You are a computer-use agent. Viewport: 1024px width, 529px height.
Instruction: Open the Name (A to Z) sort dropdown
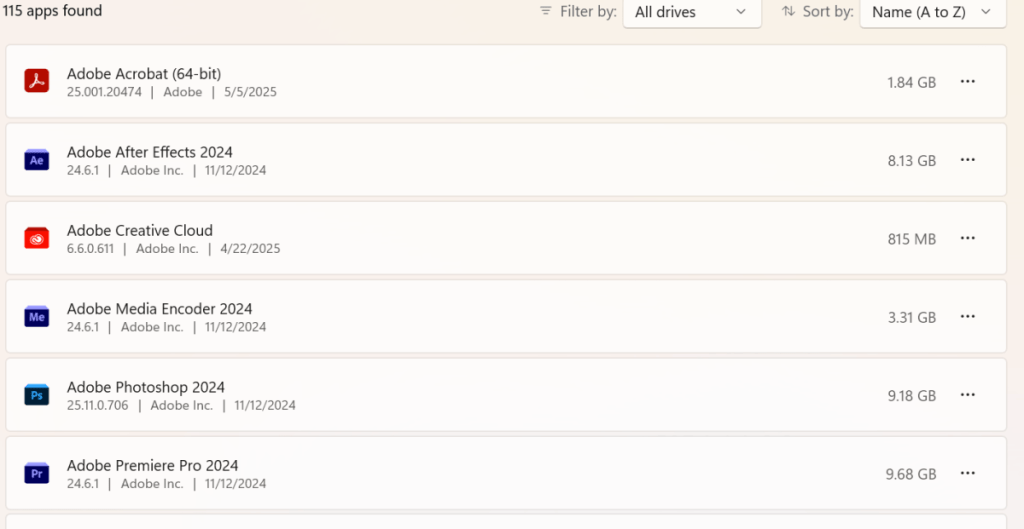click(x=932, y=12)
